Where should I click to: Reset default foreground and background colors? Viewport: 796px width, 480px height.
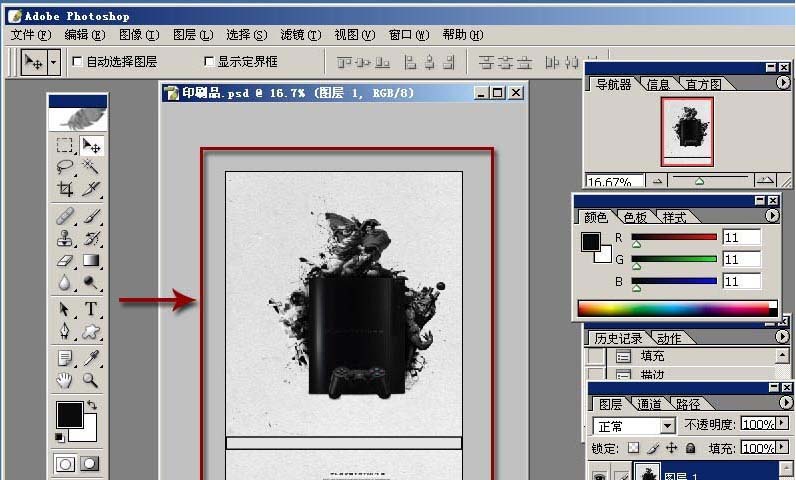[59, 437]
